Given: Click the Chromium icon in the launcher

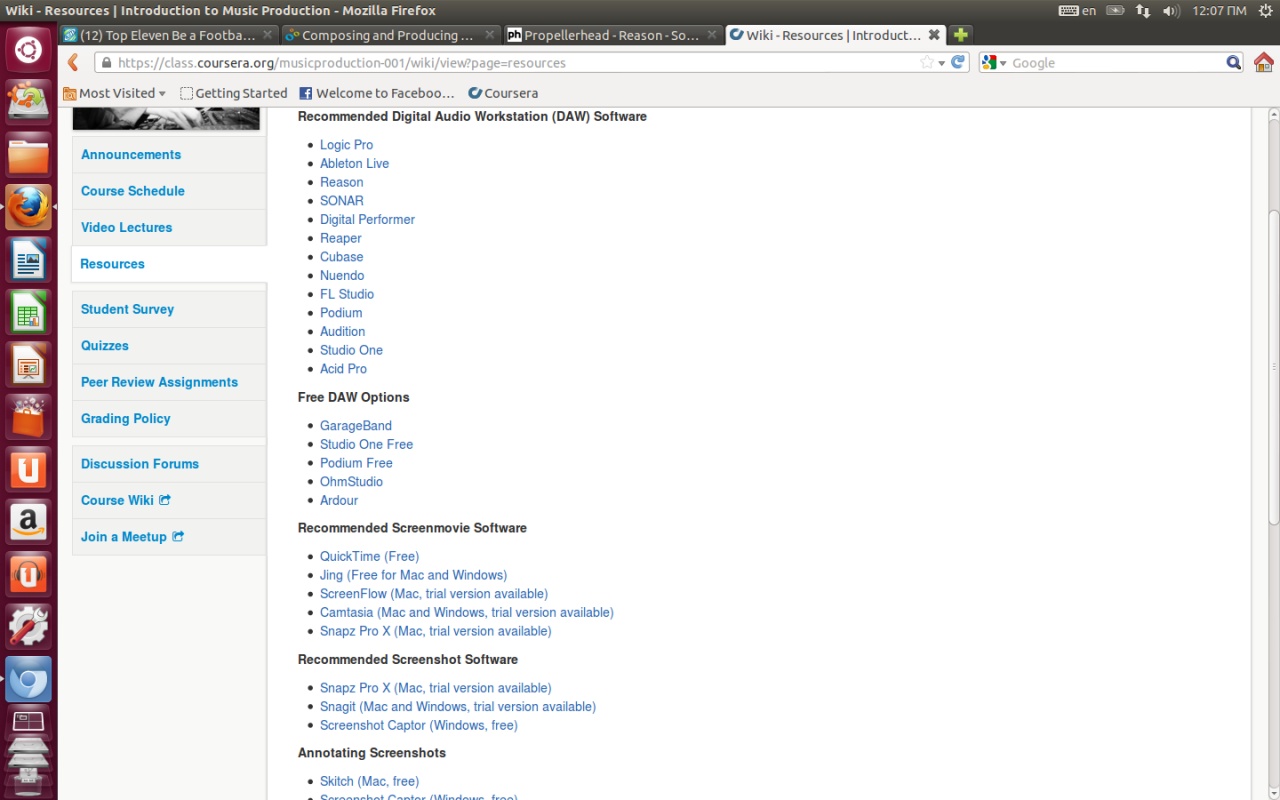Looking at the screenshot, I should [x=28, y=680].
